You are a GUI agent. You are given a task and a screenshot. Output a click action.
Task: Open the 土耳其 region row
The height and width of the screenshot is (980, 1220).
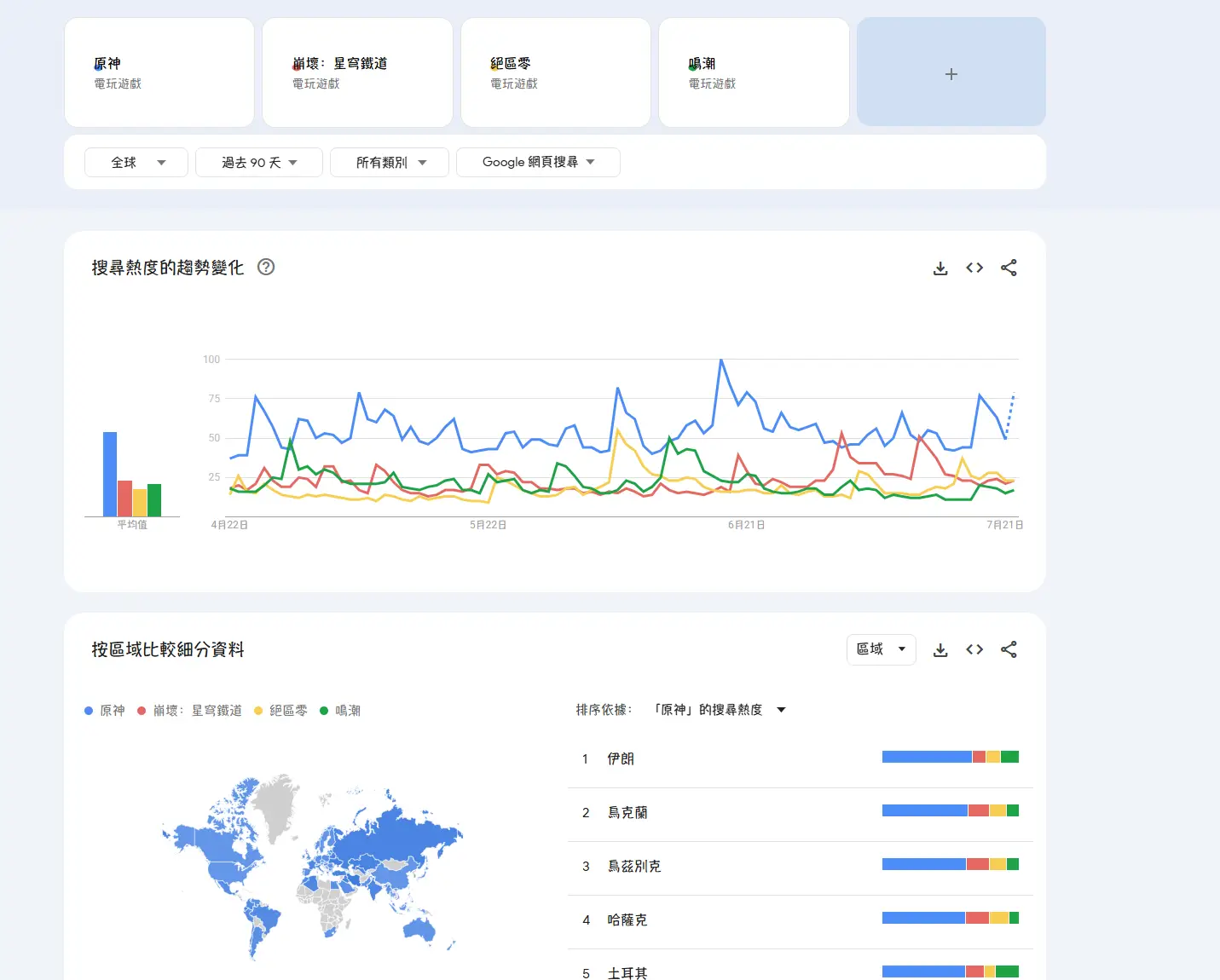pyautogui.click(x=801, y=966)
